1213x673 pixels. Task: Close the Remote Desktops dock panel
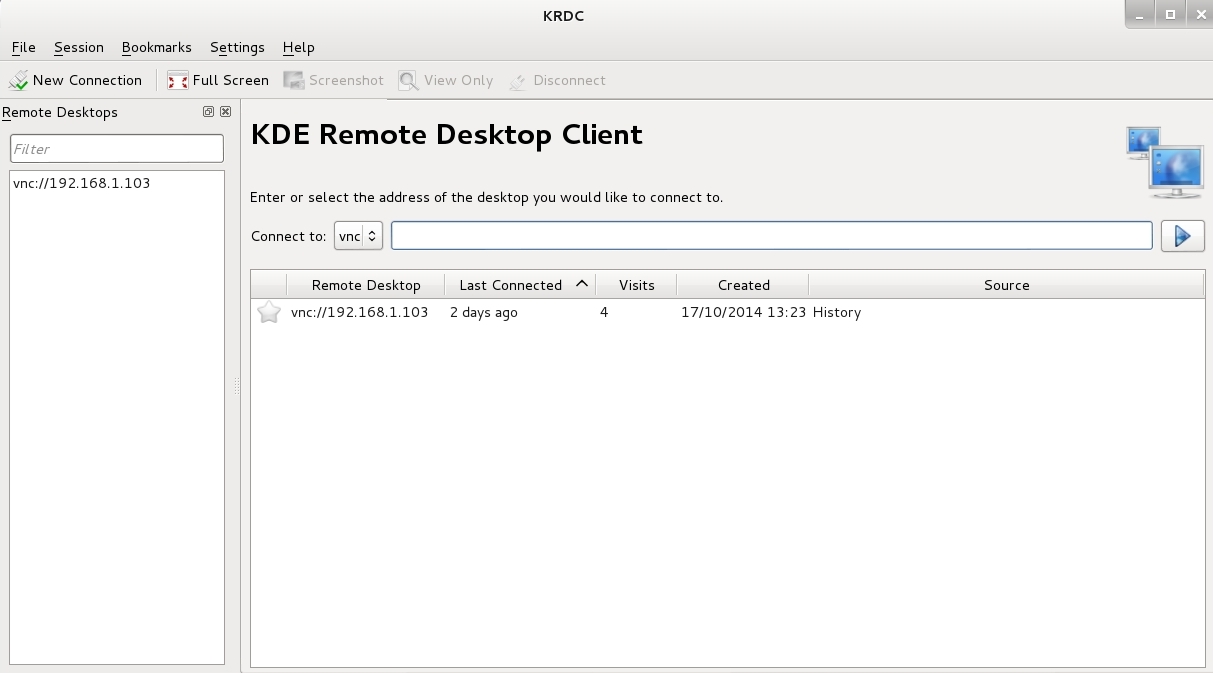(x=225, y=112)
